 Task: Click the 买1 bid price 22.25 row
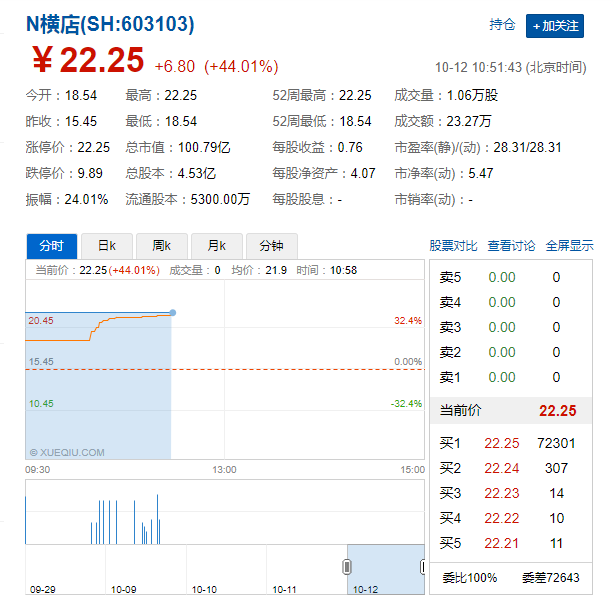point(511,443)
